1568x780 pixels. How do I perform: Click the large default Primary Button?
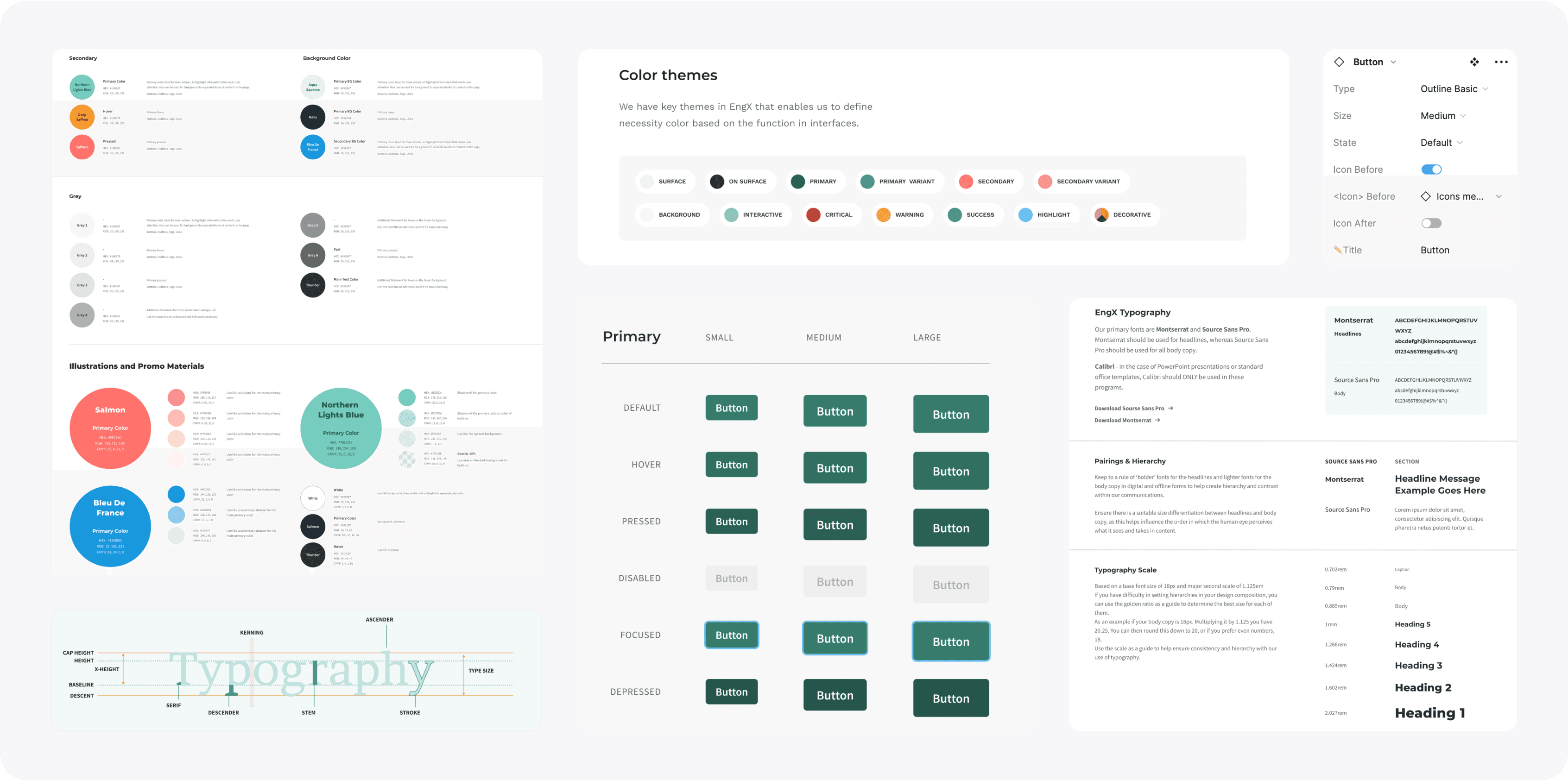coord(950,415)
